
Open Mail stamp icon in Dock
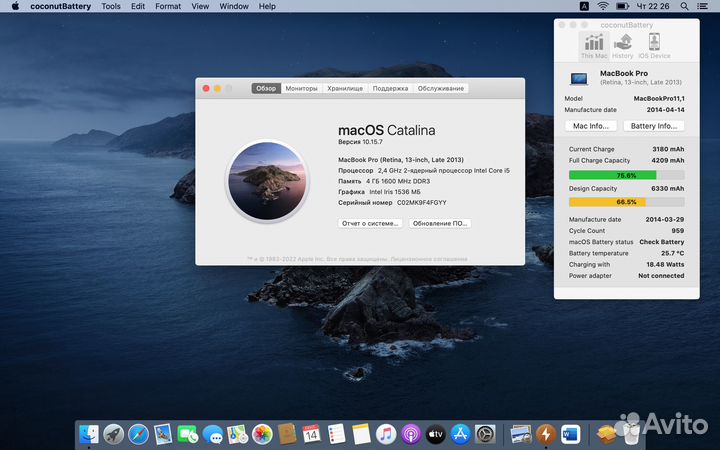coord(163,434)
